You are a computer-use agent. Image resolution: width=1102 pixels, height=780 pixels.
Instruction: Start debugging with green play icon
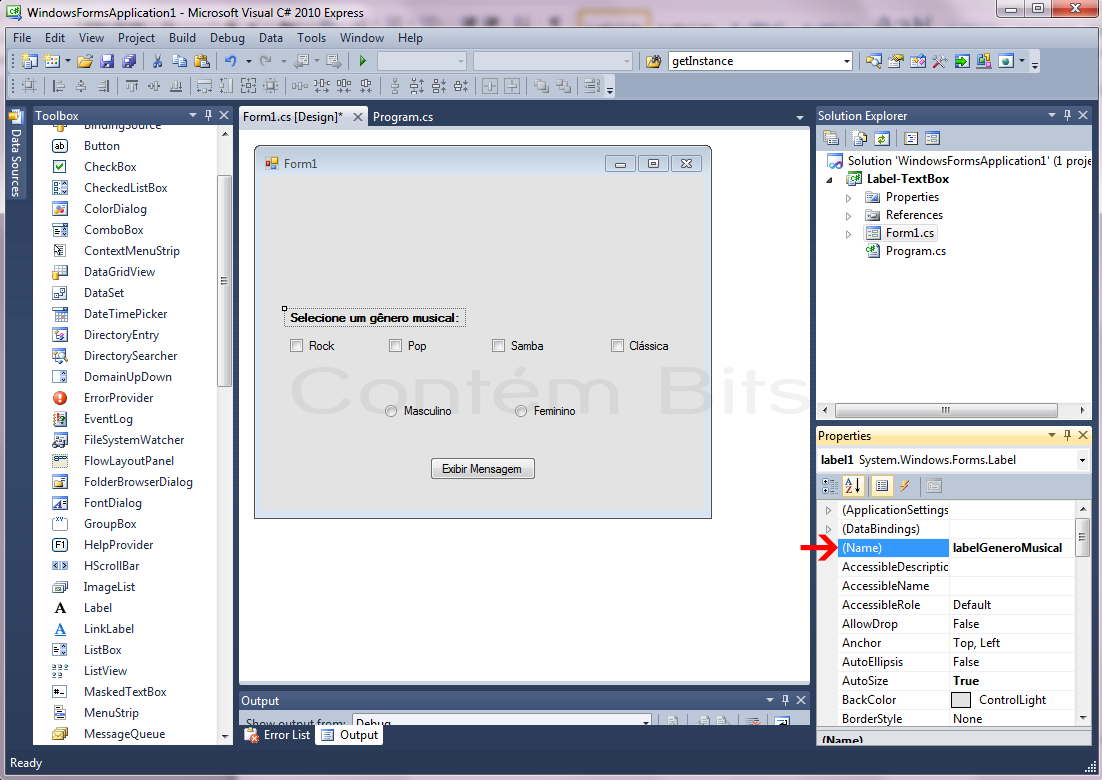tap(363, 61)
